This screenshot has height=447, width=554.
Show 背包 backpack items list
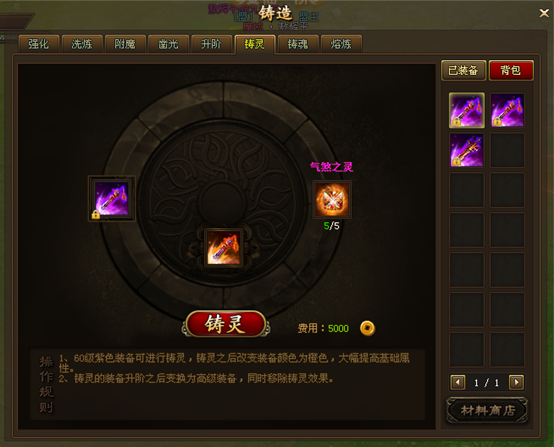pos(511,70)
